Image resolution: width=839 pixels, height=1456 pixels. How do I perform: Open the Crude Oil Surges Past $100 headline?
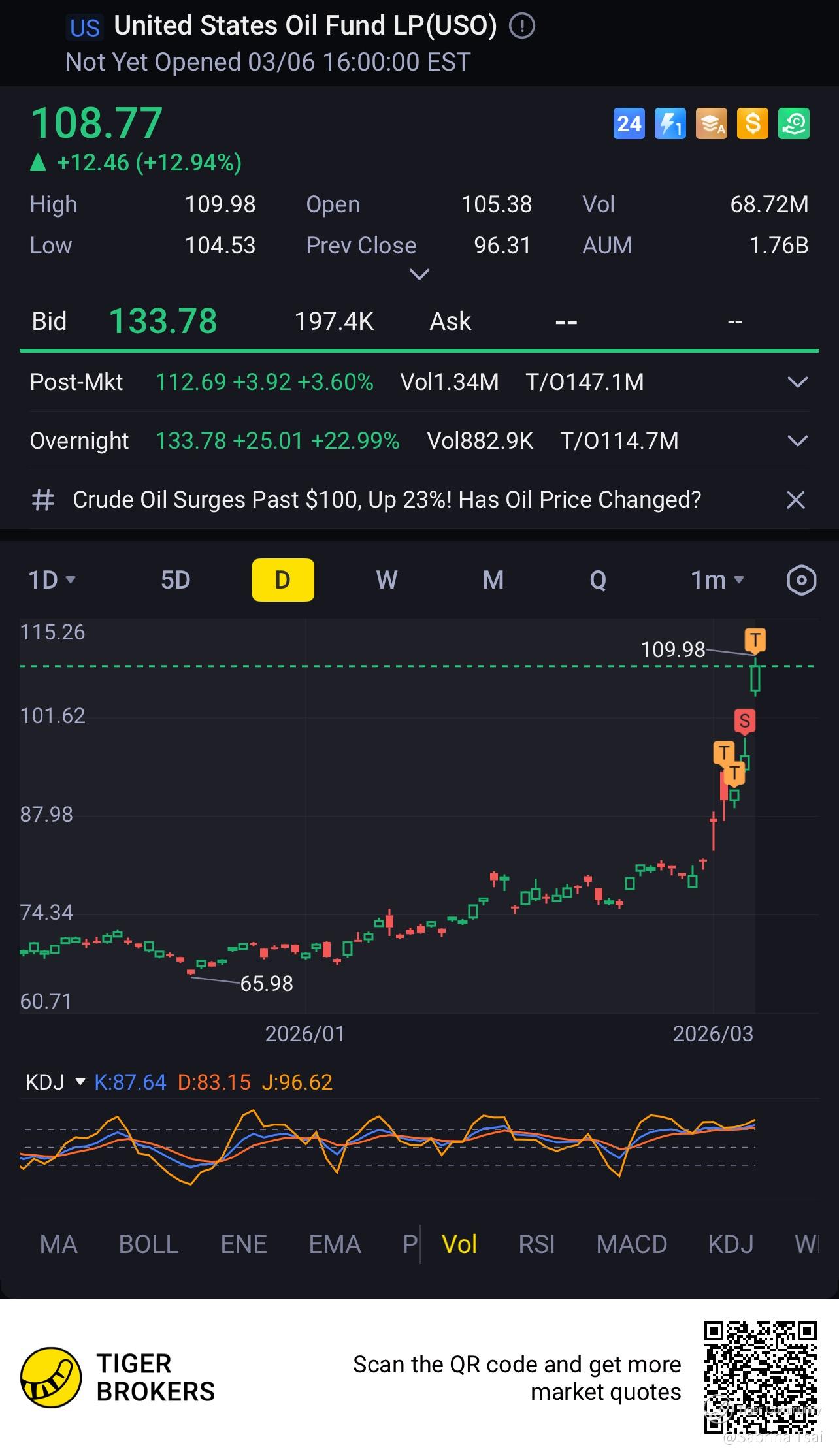(x=387, y=500)
